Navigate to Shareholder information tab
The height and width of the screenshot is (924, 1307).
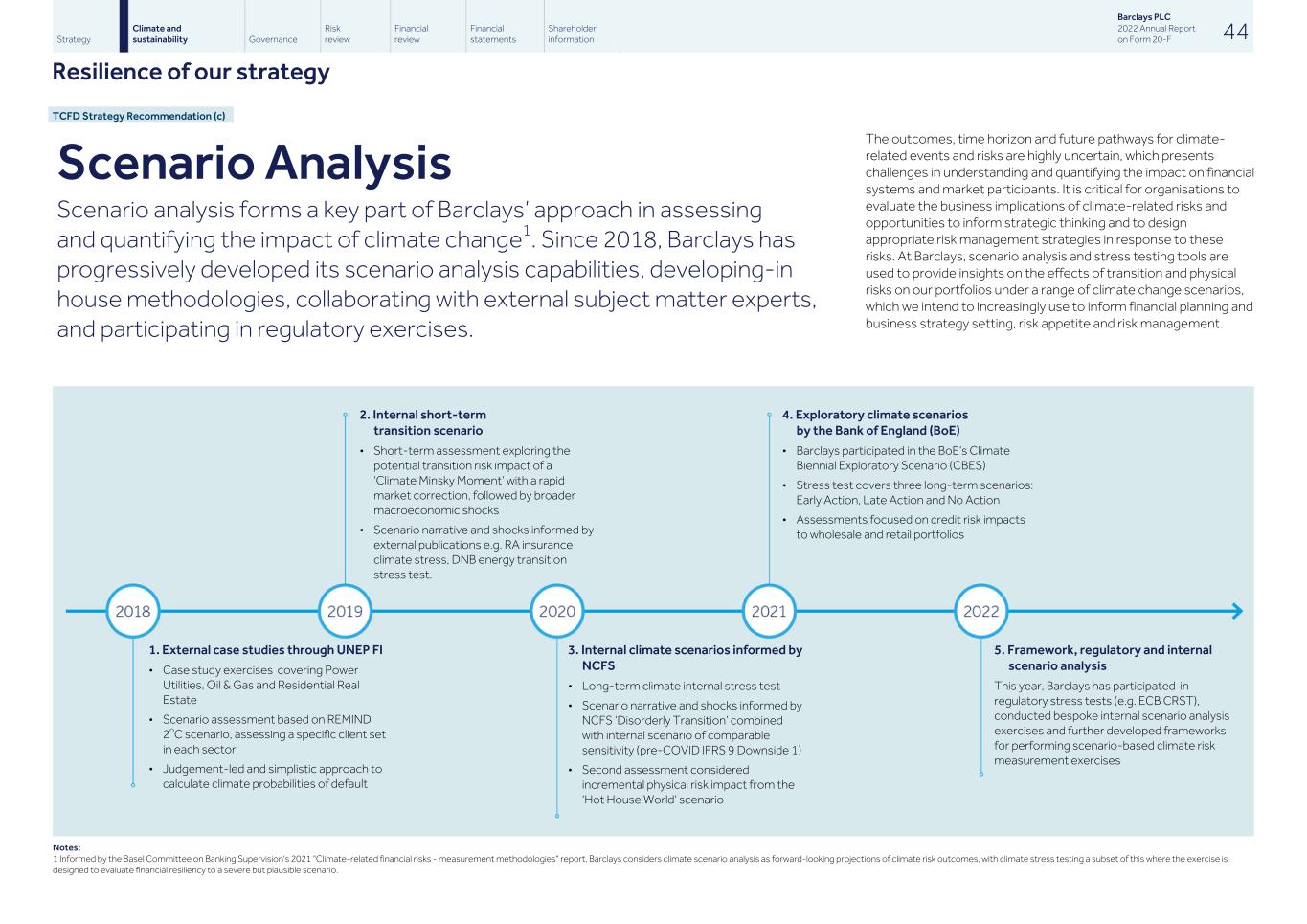pos(571,34)
